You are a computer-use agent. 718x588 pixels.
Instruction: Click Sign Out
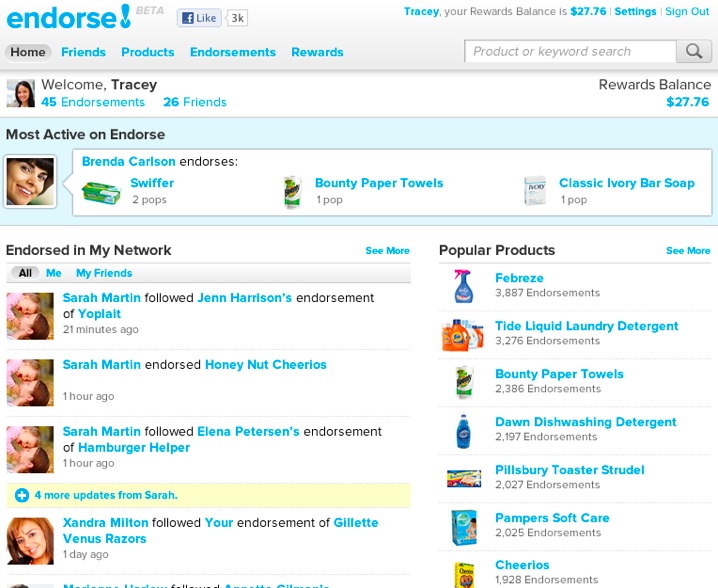click(x=687, y=11)
